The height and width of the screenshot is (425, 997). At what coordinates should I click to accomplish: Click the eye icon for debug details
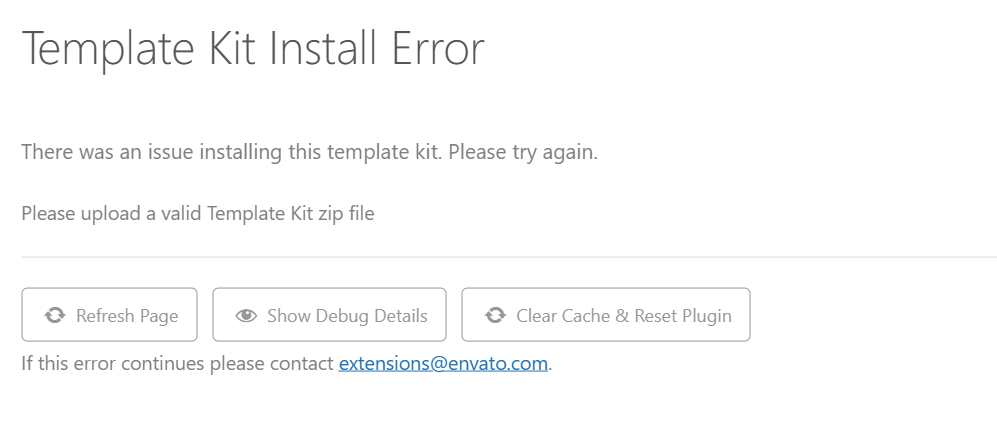tap(246, 316)
